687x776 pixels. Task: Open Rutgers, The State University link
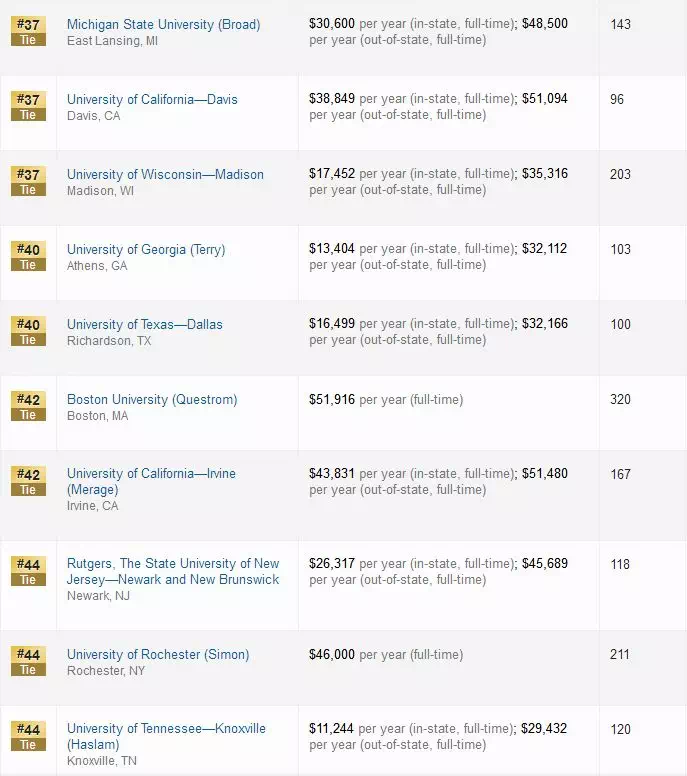pyautogui.click(x=173, y=571)
